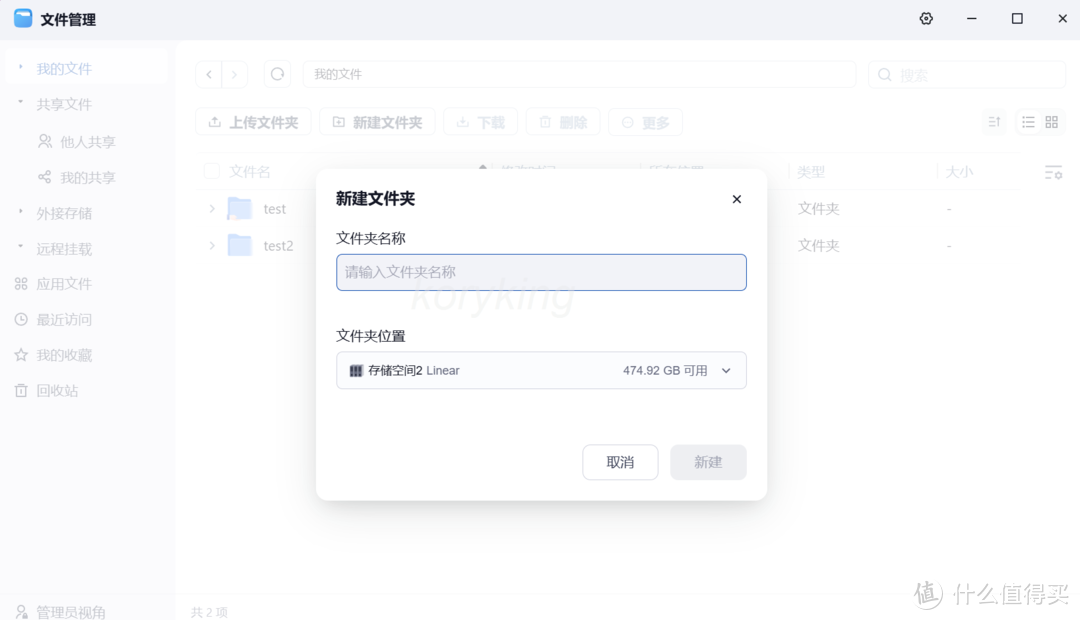Open the 文件夹位置 storage location dropdown
1080x620 pixels.
click(x=541, y=370)
